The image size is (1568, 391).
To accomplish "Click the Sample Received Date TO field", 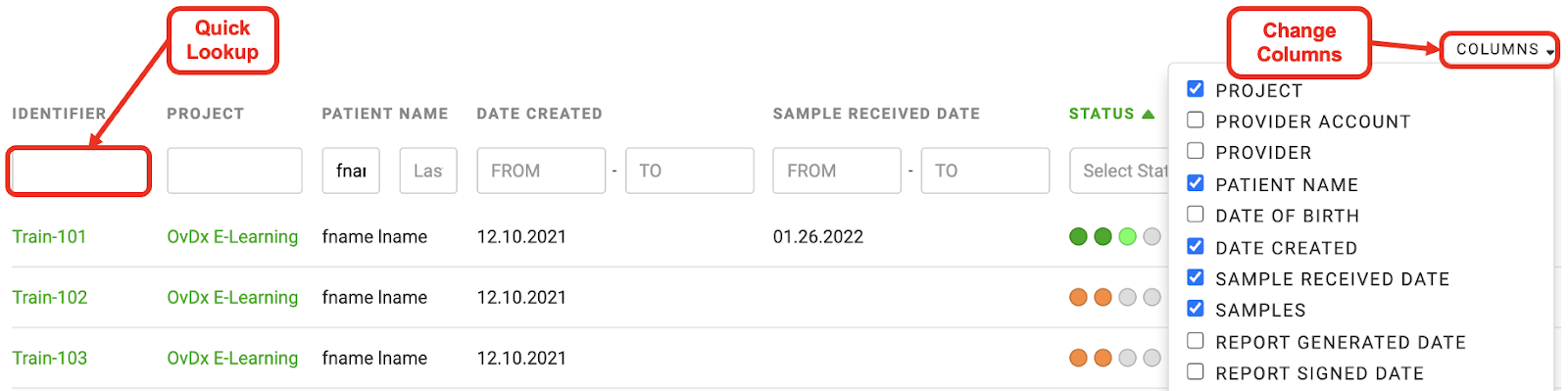I will pyautogui.click(x=985, y=171).
